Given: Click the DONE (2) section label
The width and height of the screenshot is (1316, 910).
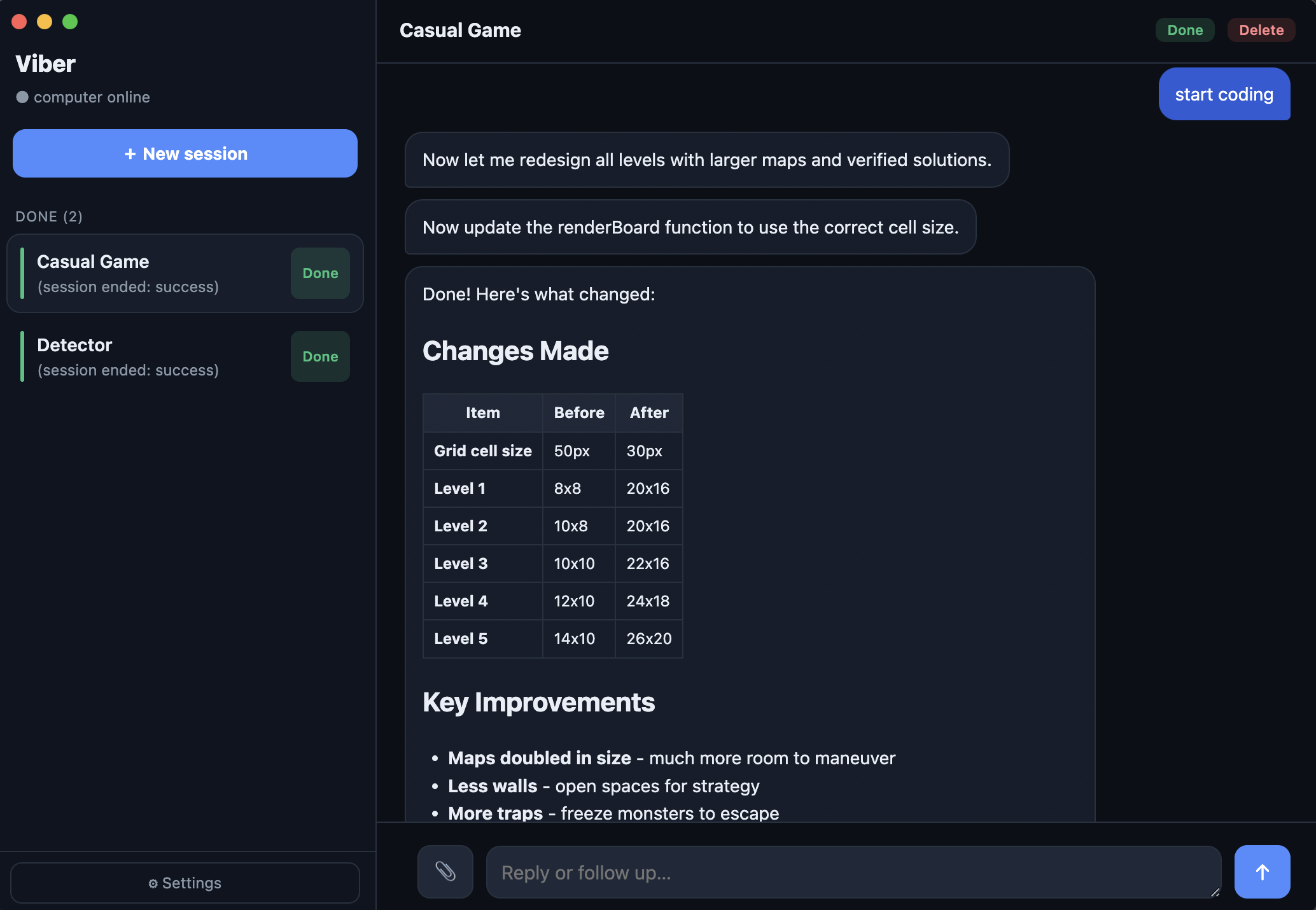Looking at the screenshot, I should (x=49, y=216).
